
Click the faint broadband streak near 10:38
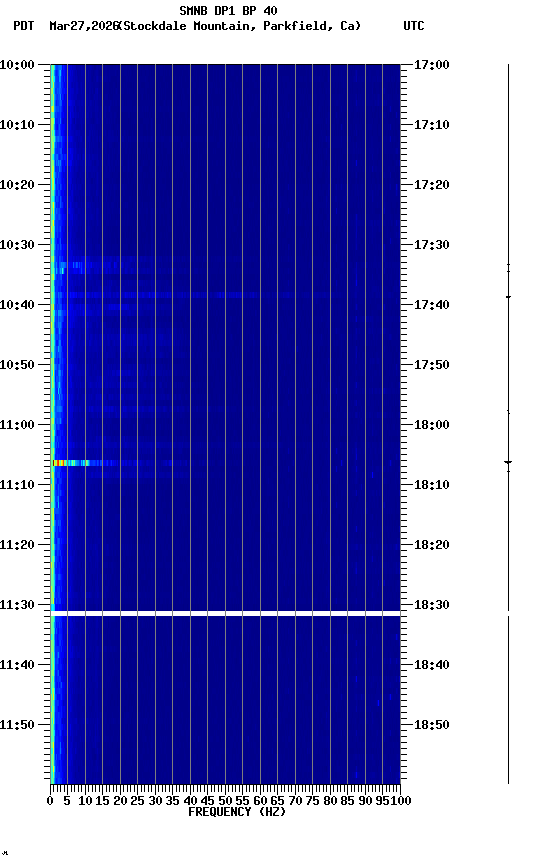click(165, 295)
